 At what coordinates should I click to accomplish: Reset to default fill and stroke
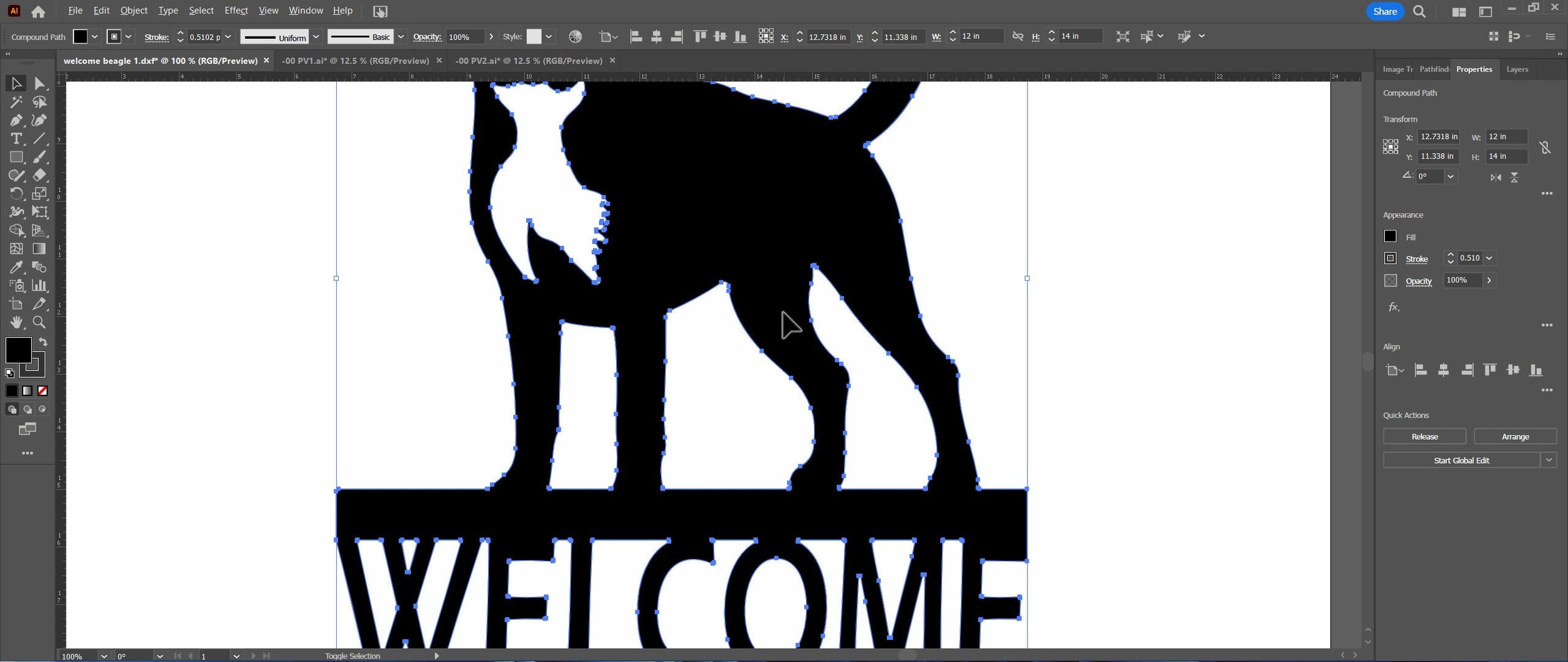point(9,373)
